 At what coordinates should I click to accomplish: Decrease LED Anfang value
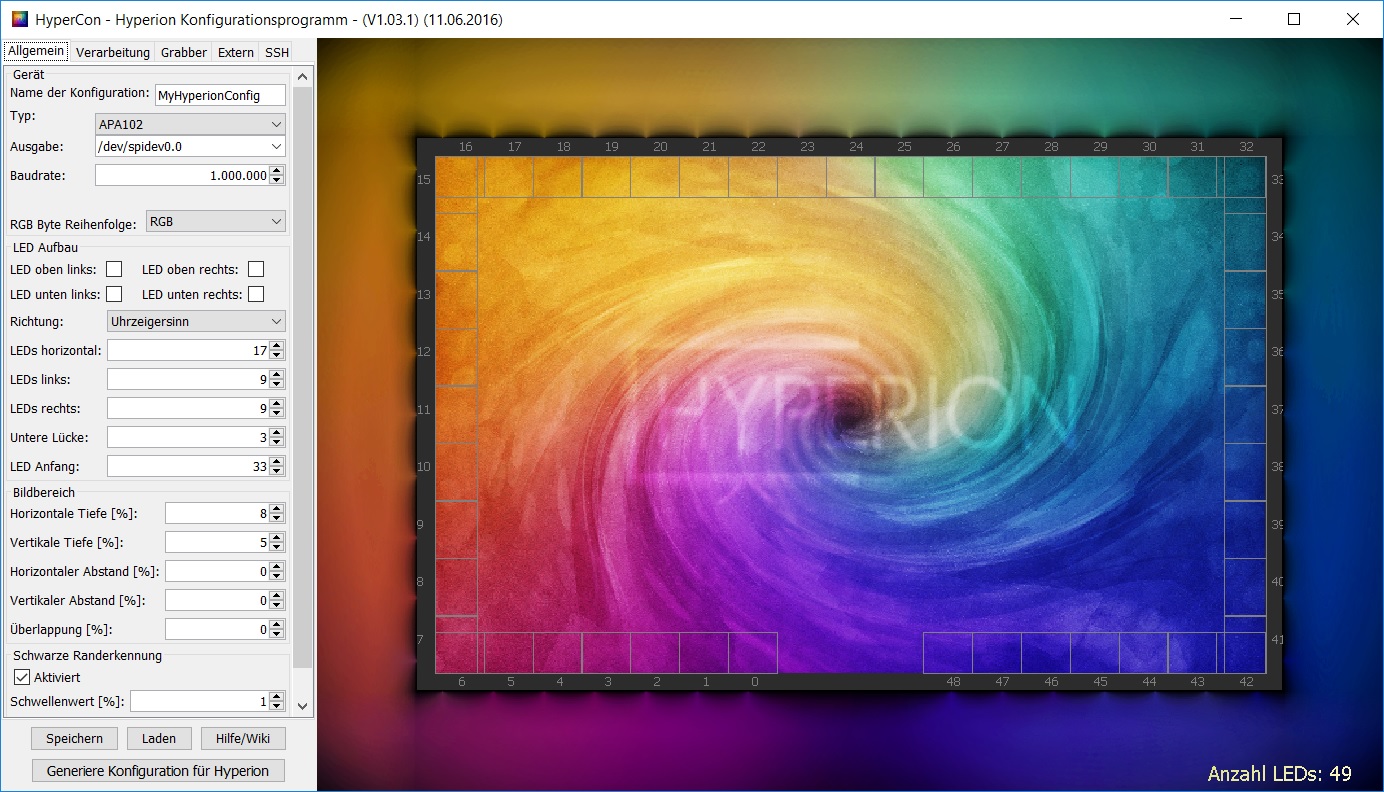click(x=277, y=471)
